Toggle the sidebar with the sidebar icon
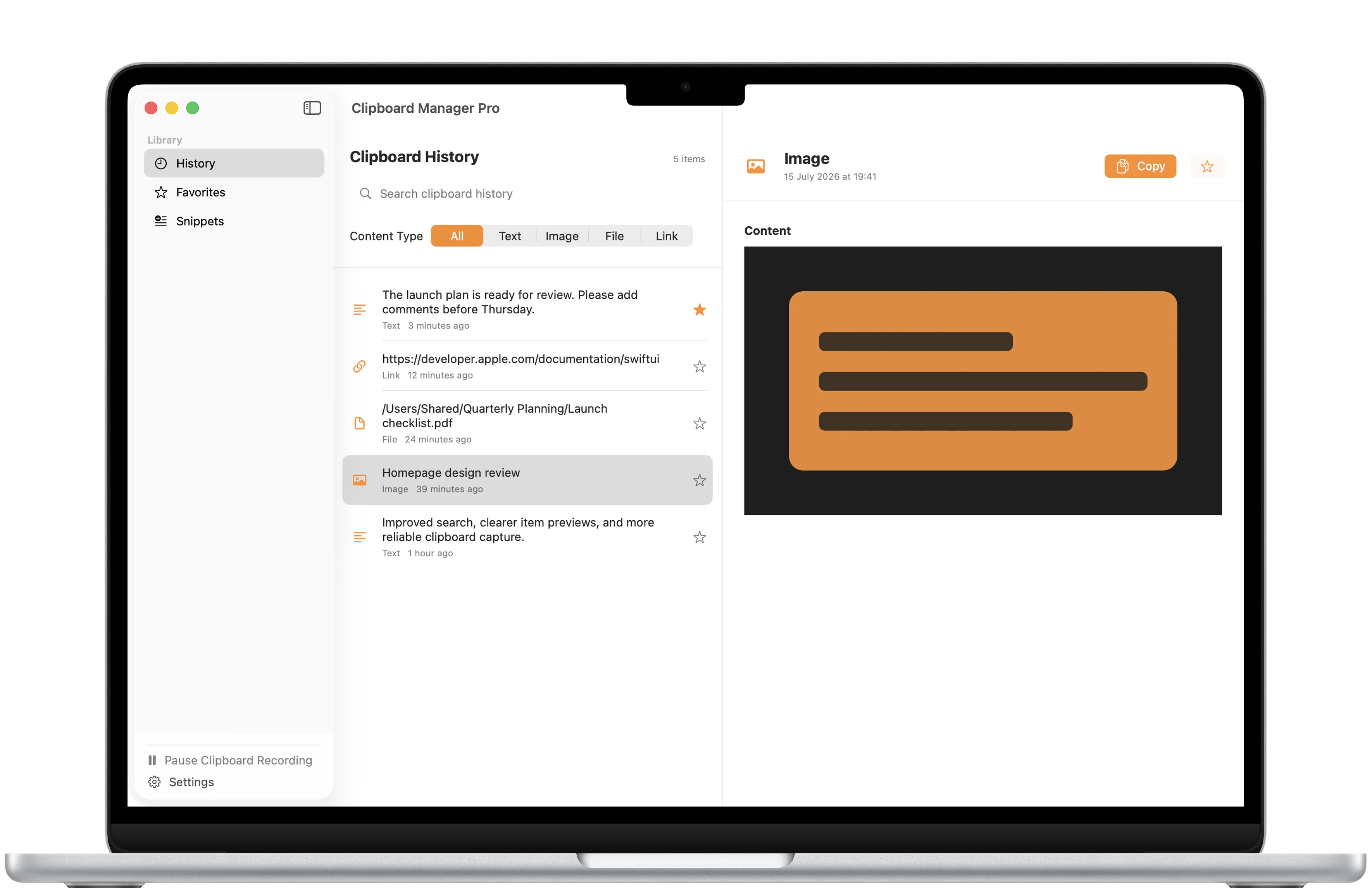The width and height of the screenshot is (1372, 891). 312,108
